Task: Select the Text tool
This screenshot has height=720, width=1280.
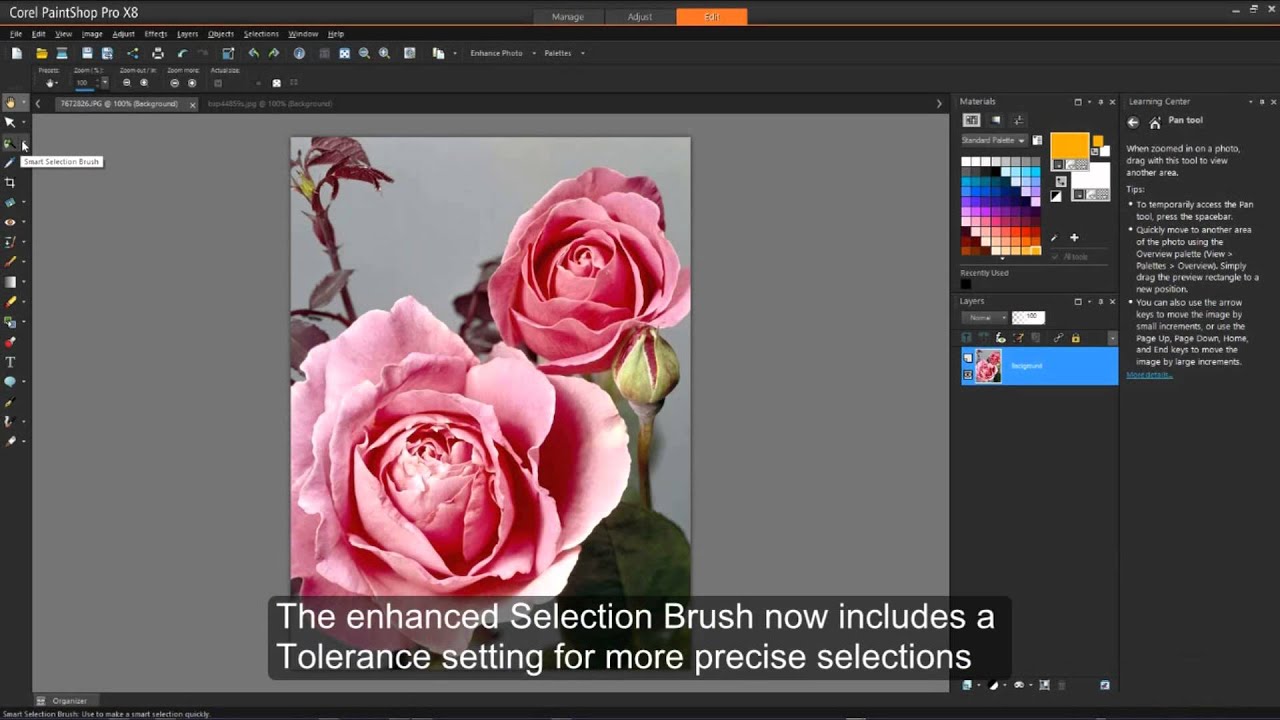Action: (10, 362)
